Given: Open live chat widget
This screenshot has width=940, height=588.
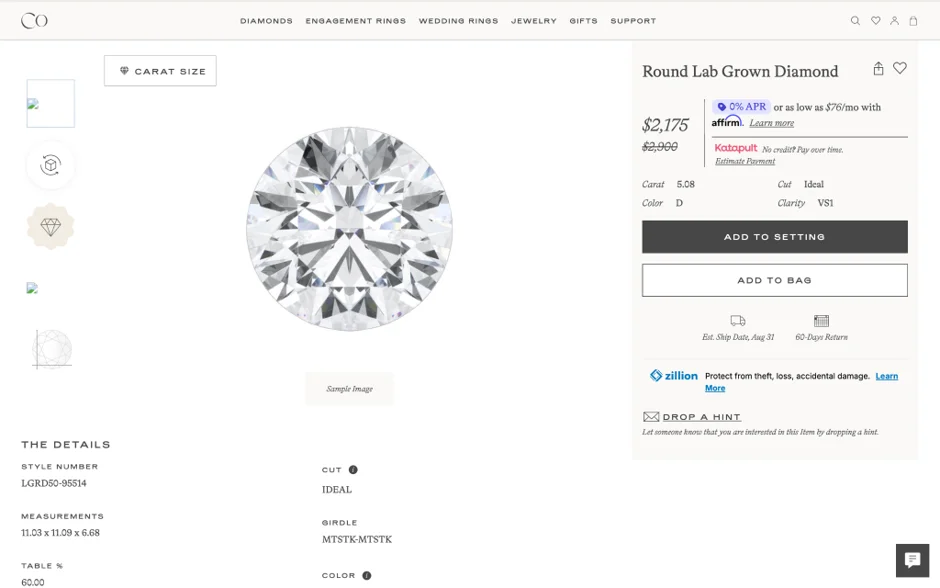Looking at the screenshot, I should 912,560.
